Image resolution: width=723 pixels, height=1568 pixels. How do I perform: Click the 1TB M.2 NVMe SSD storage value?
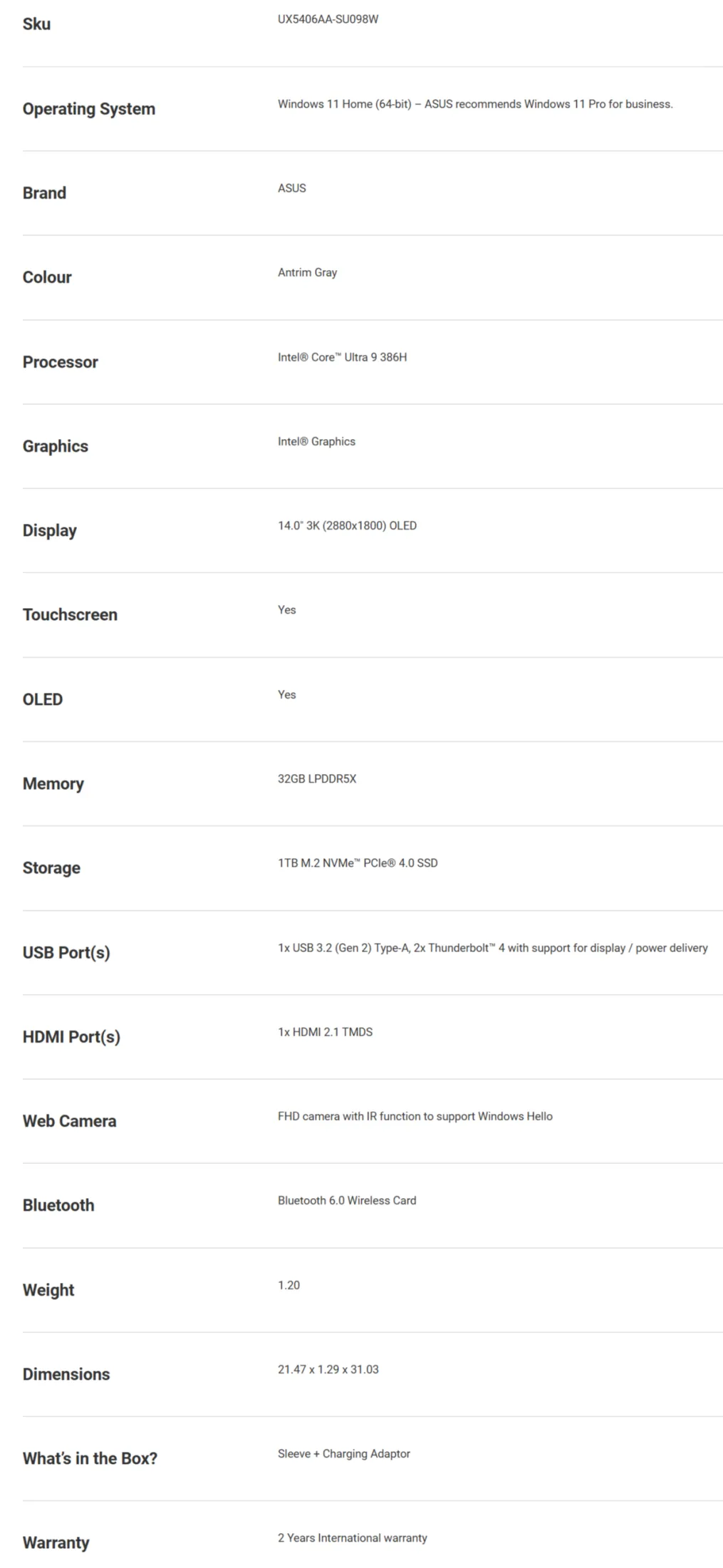[358, 863]
